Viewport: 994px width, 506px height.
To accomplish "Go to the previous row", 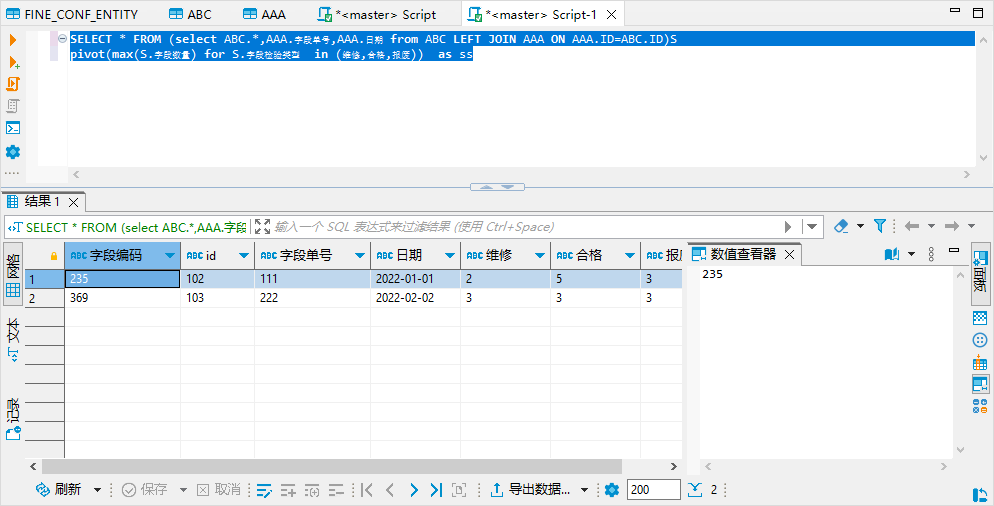I will tap(390, 490).
